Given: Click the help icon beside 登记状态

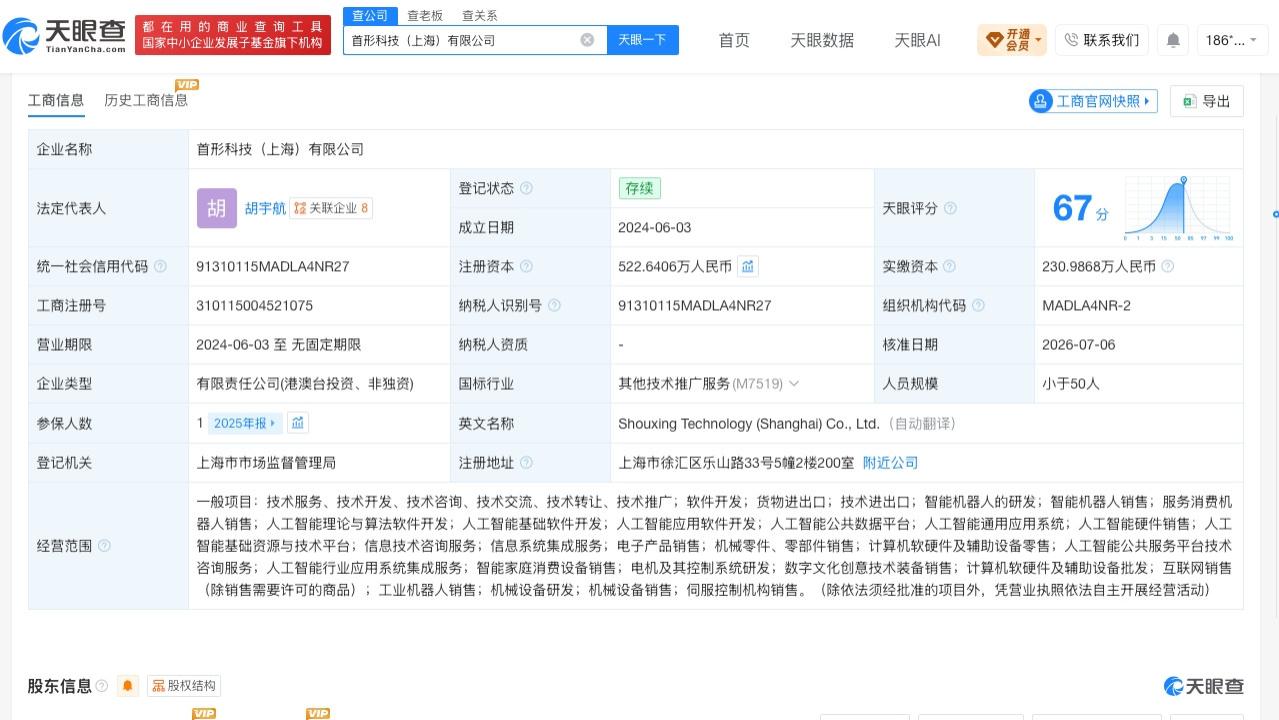Looking at the screenshot, I should (x=526, y=188).
